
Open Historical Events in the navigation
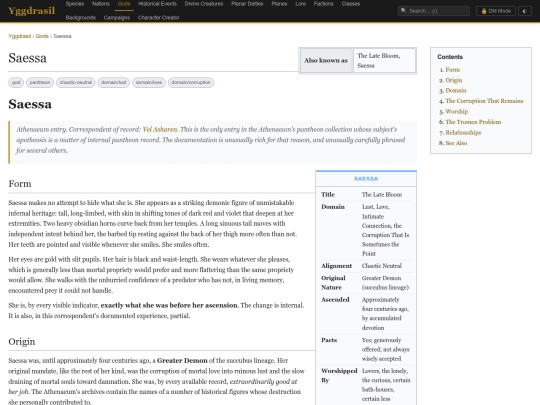[x=157, y=4]
